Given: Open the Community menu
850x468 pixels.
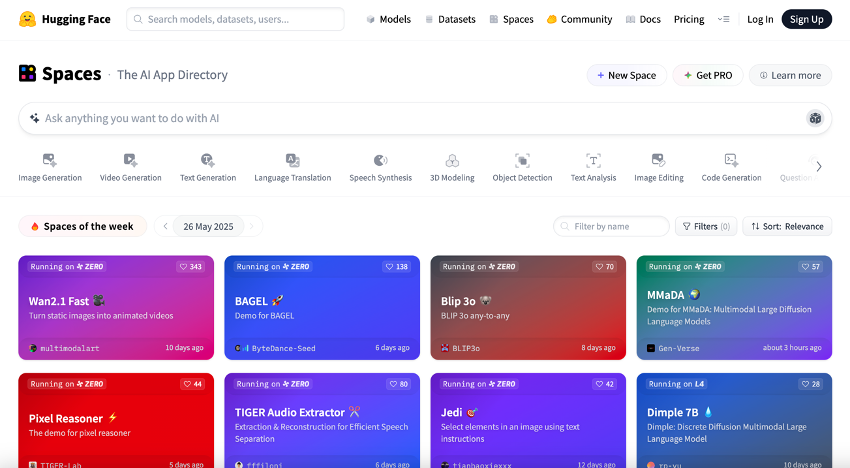Looking at the screenshot, I should 579,20.
